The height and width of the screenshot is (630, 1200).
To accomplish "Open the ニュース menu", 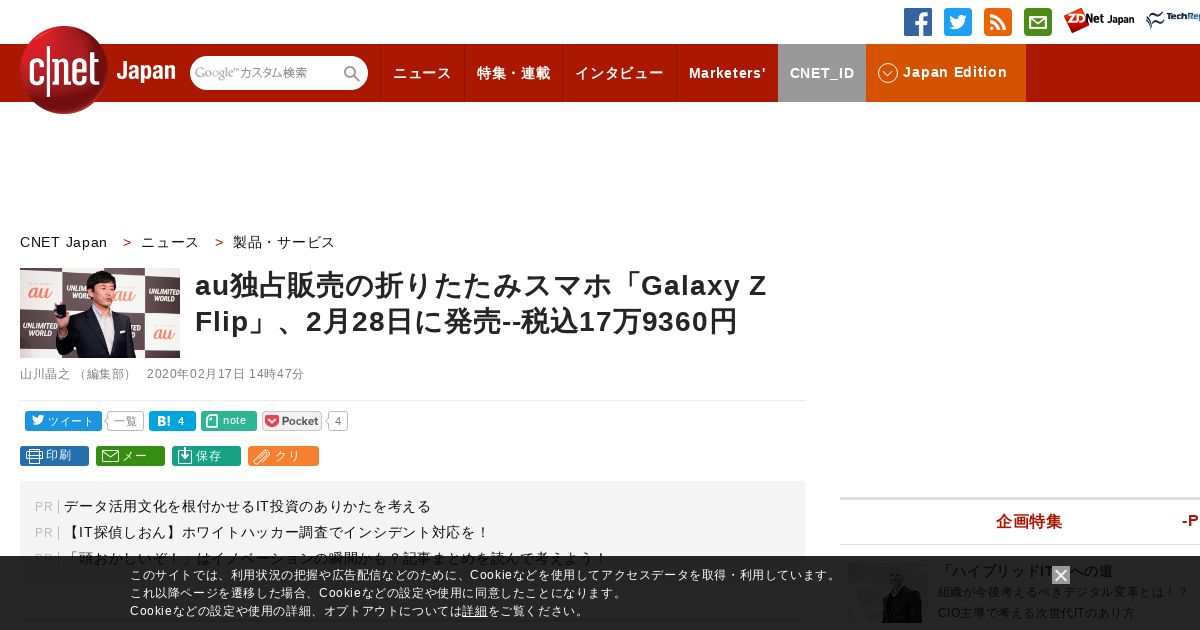I will [422, 73].
